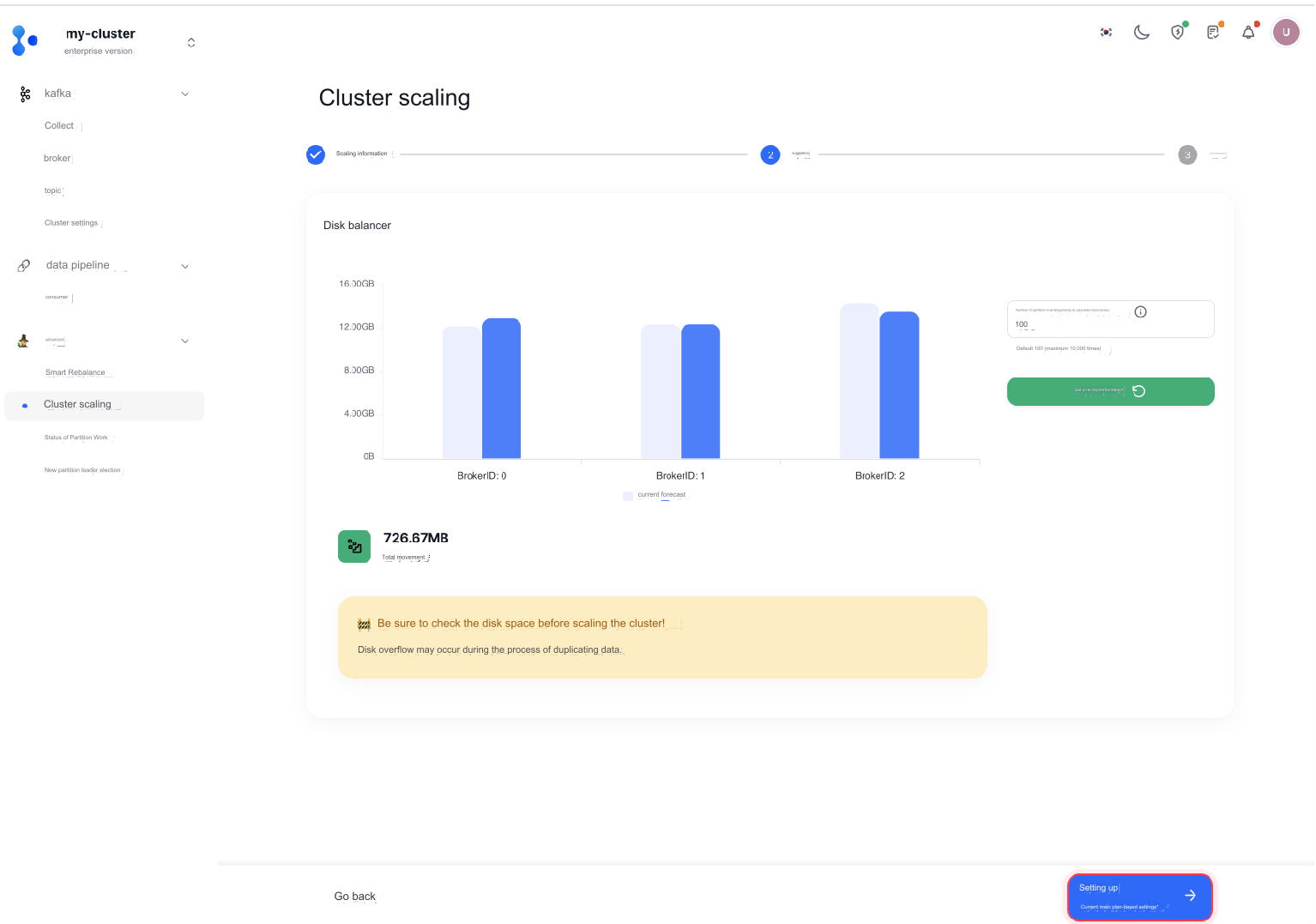The image size is (1316, 924).
Task: Click the step 2 circle in the stepper
Action: click(x=770, y=155)
